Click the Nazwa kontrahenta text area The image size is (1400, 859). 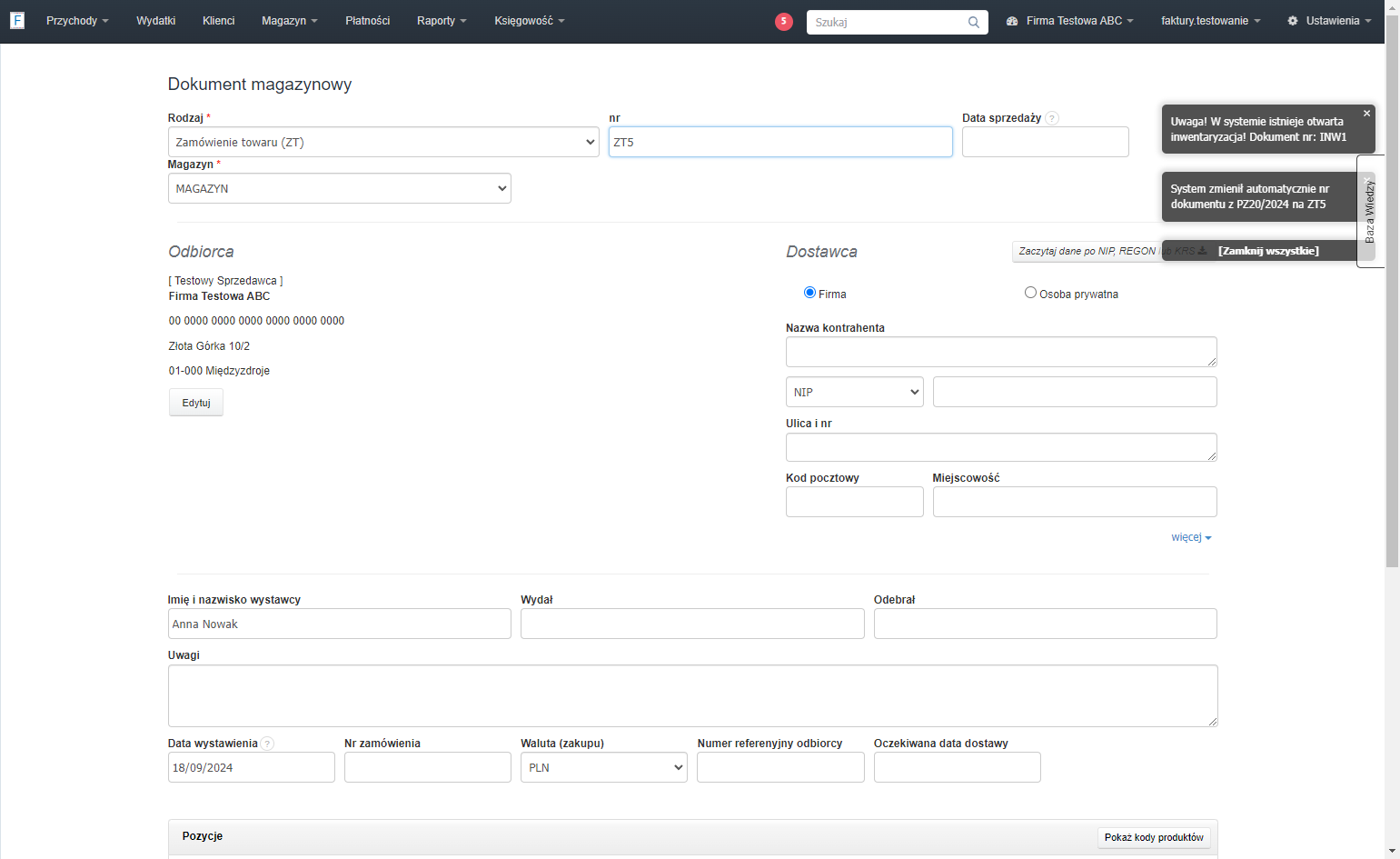pyautogui.click(x=1001, y=352)
